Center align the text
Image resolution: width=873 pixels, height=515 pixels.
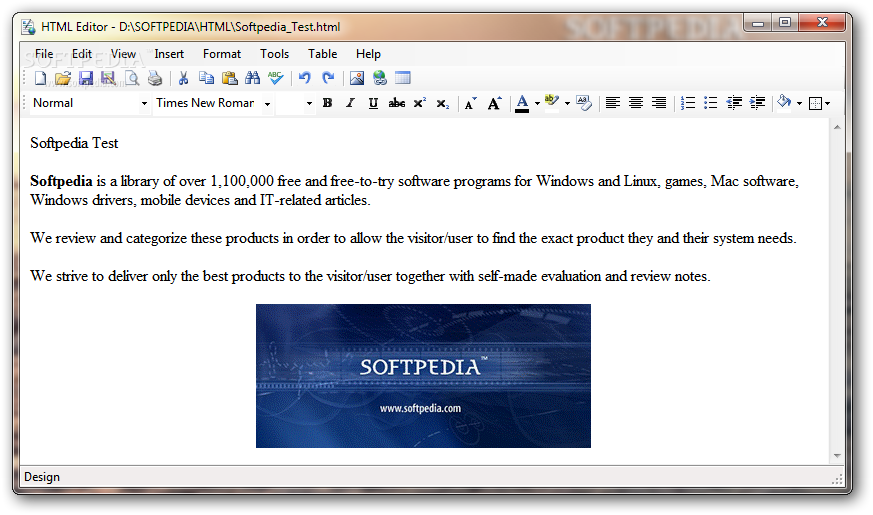pos(635,103)
